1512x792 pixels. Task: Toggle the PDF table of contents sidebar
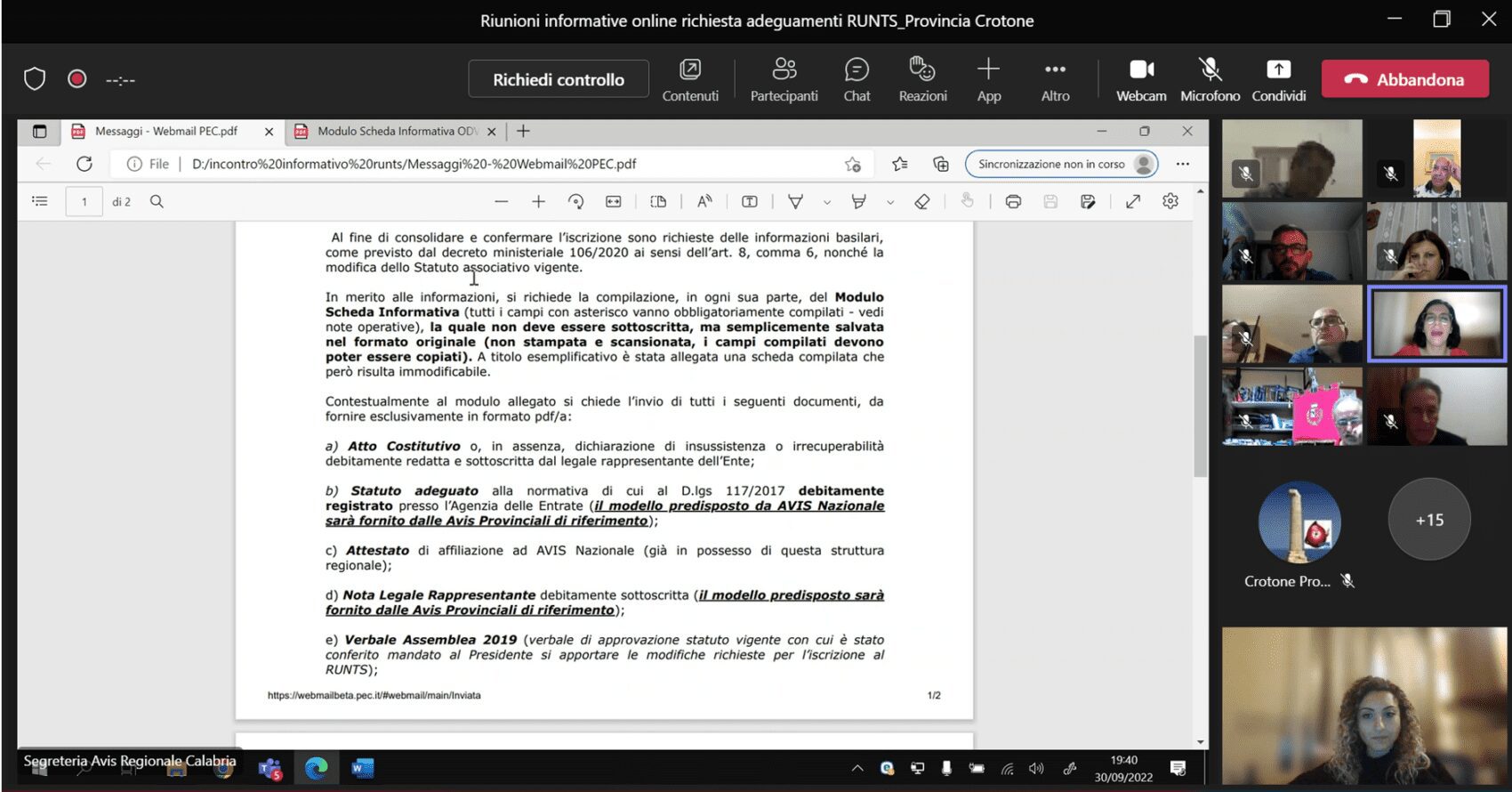(x=40, y=202)
